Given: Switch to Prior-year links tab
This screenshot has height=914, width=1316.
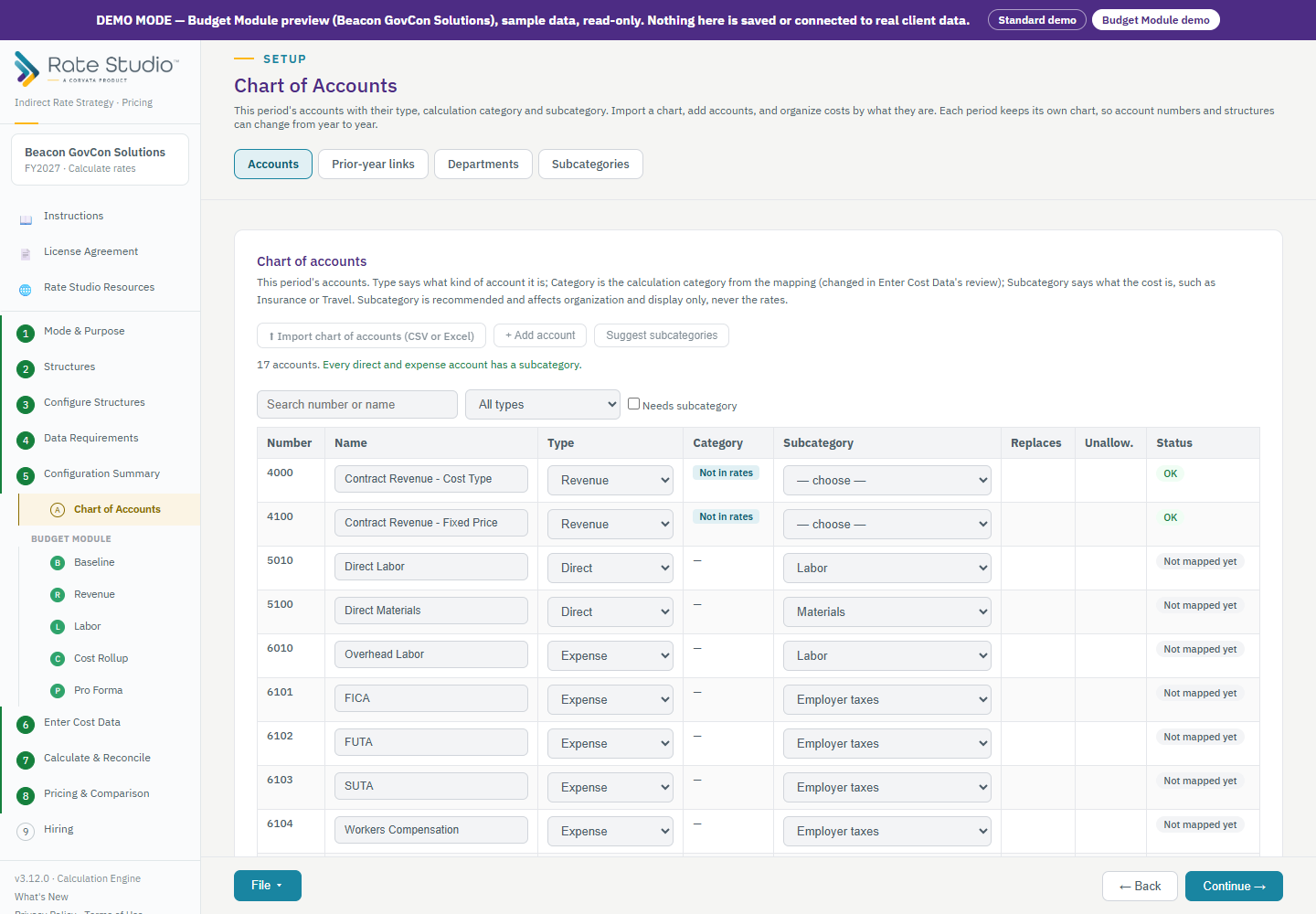Looking at the screenshot, I should click(x=373, y=165).
